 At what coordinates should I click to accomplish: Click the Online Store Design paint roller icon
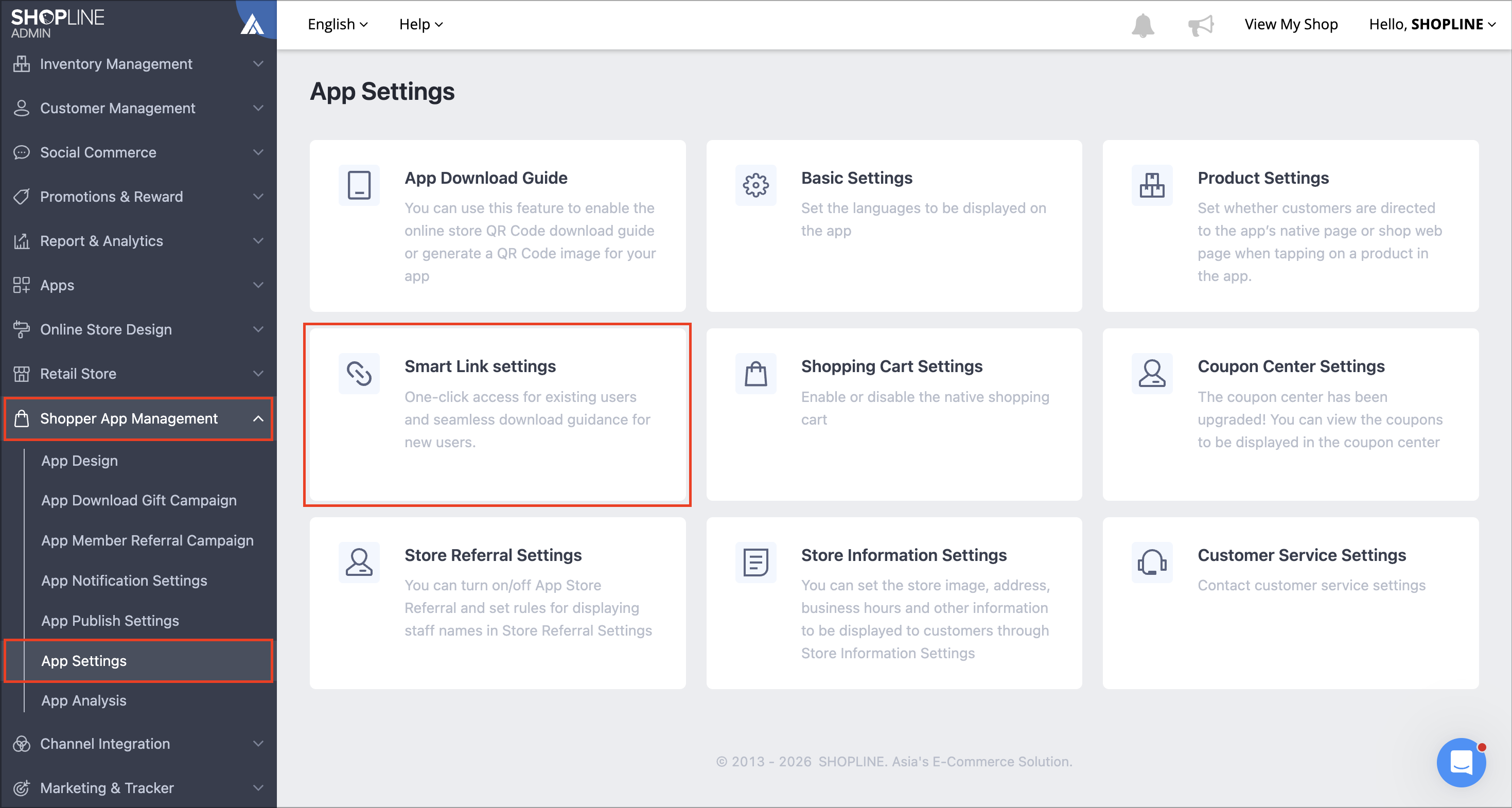pos(22,330)
